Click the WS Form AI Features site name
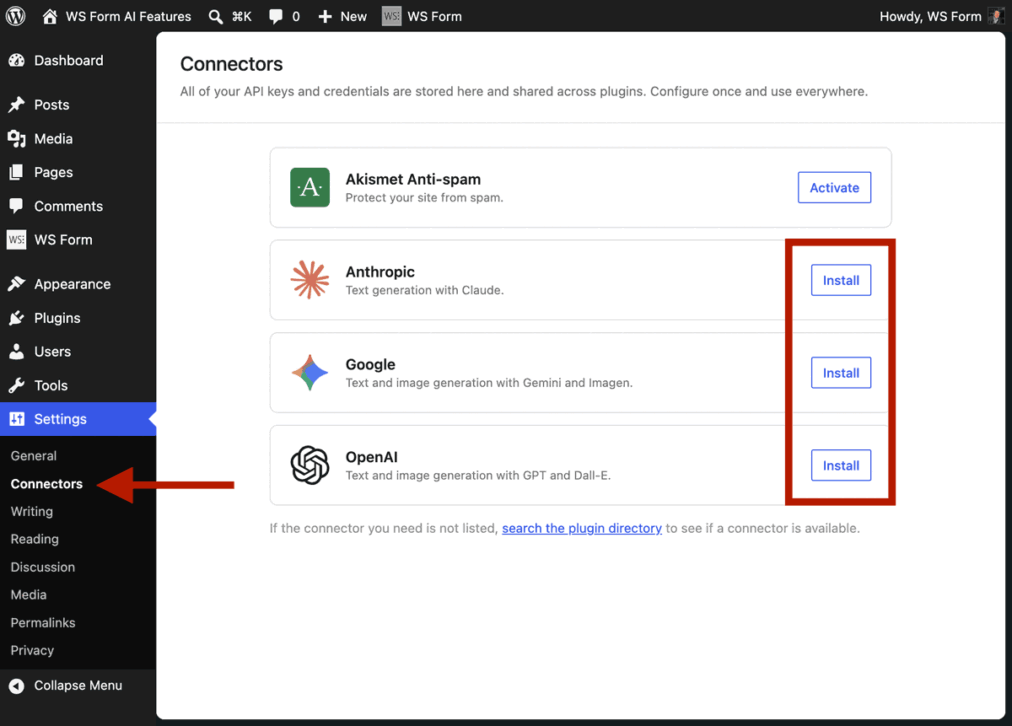 (x=128, y=17)
